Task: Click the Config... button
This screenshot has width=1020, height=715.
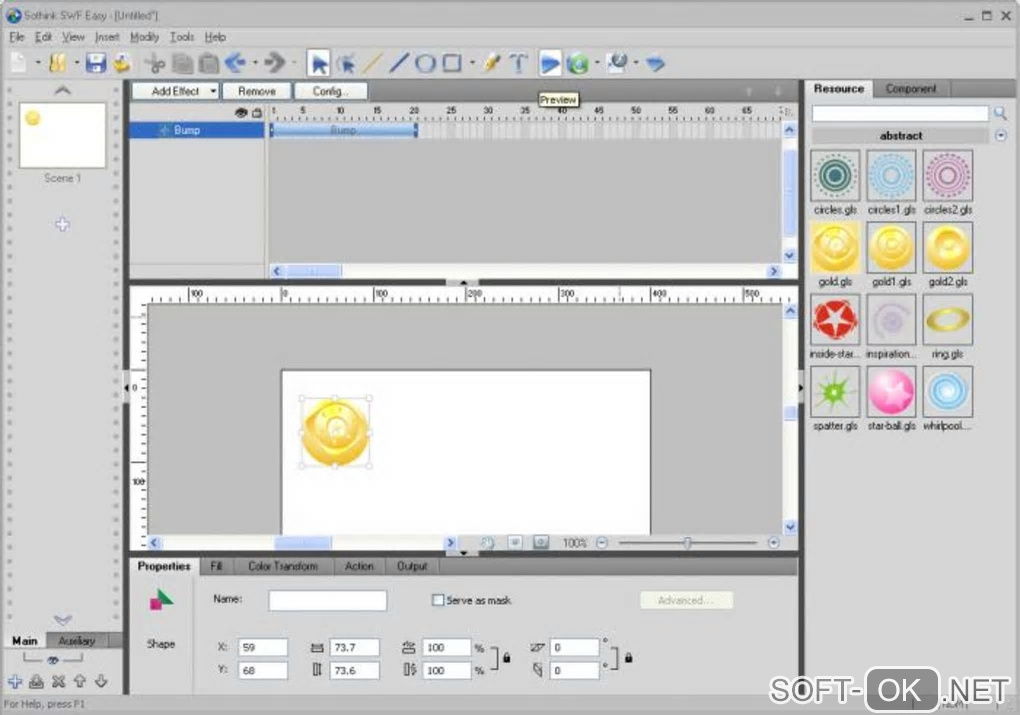Action: [x=330, y=91]
